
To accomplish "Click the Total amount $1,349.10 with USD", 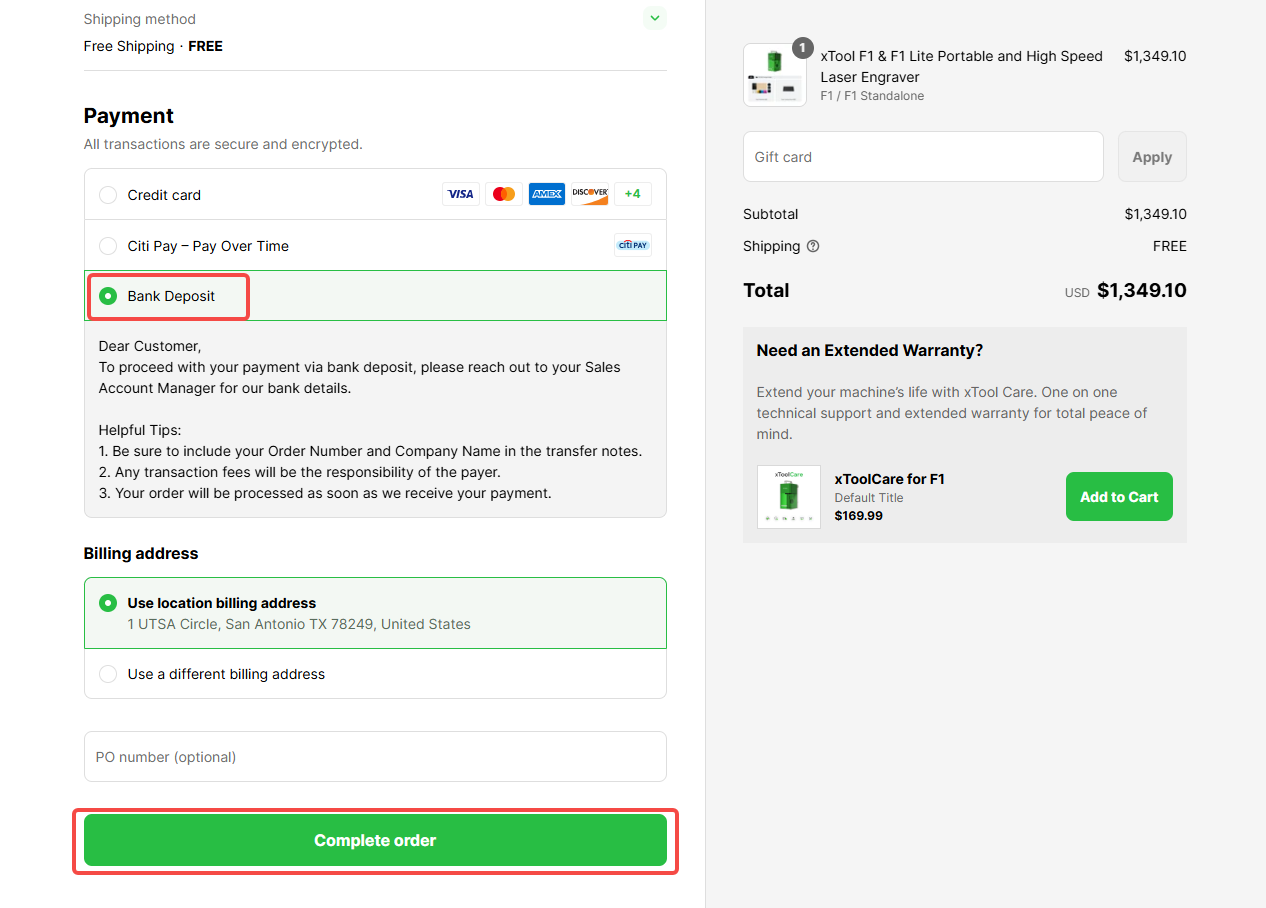I will [1125, 291].
